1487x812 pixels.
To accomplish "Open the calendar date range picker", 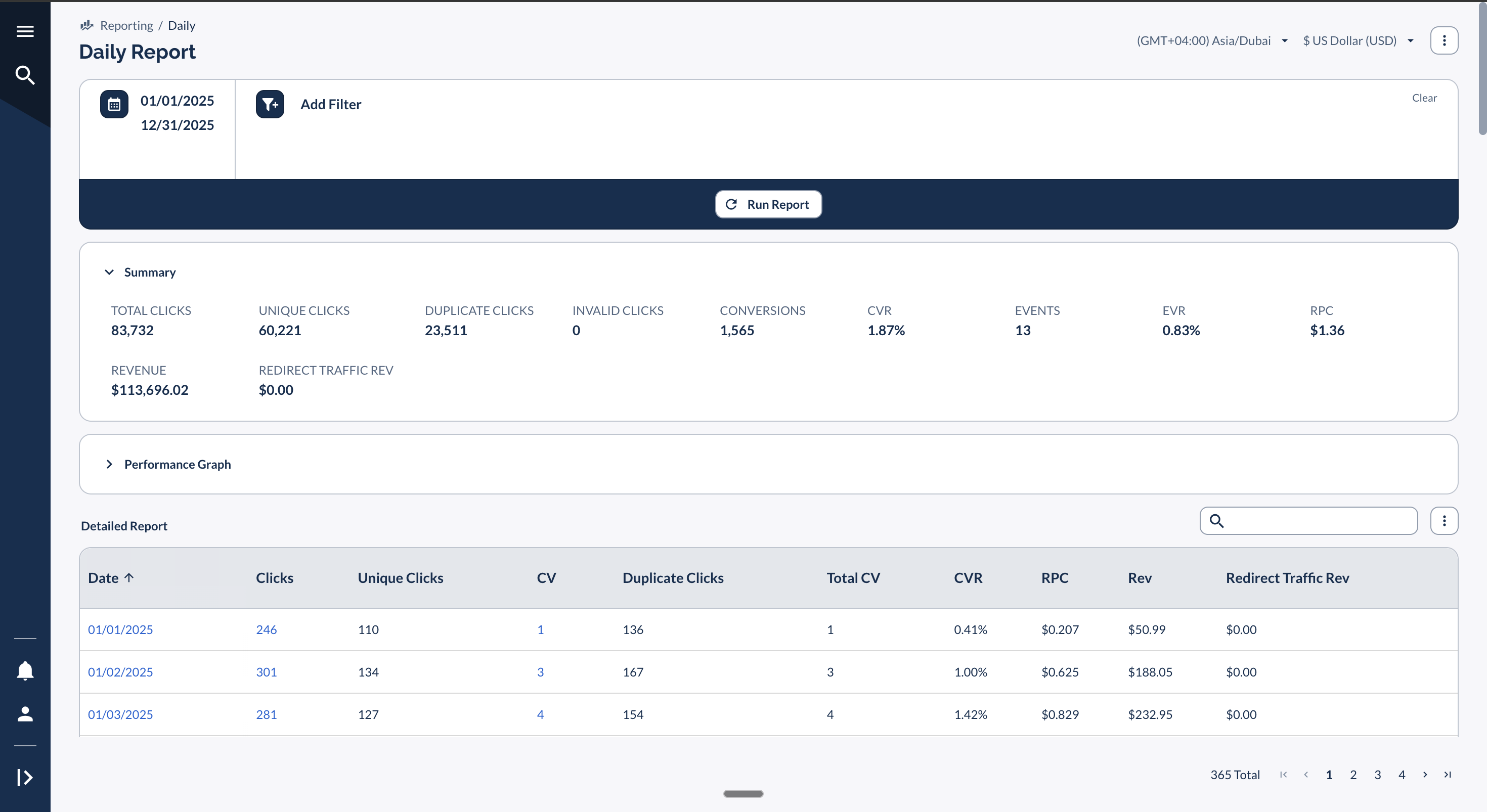I will (x=114, y=104).
